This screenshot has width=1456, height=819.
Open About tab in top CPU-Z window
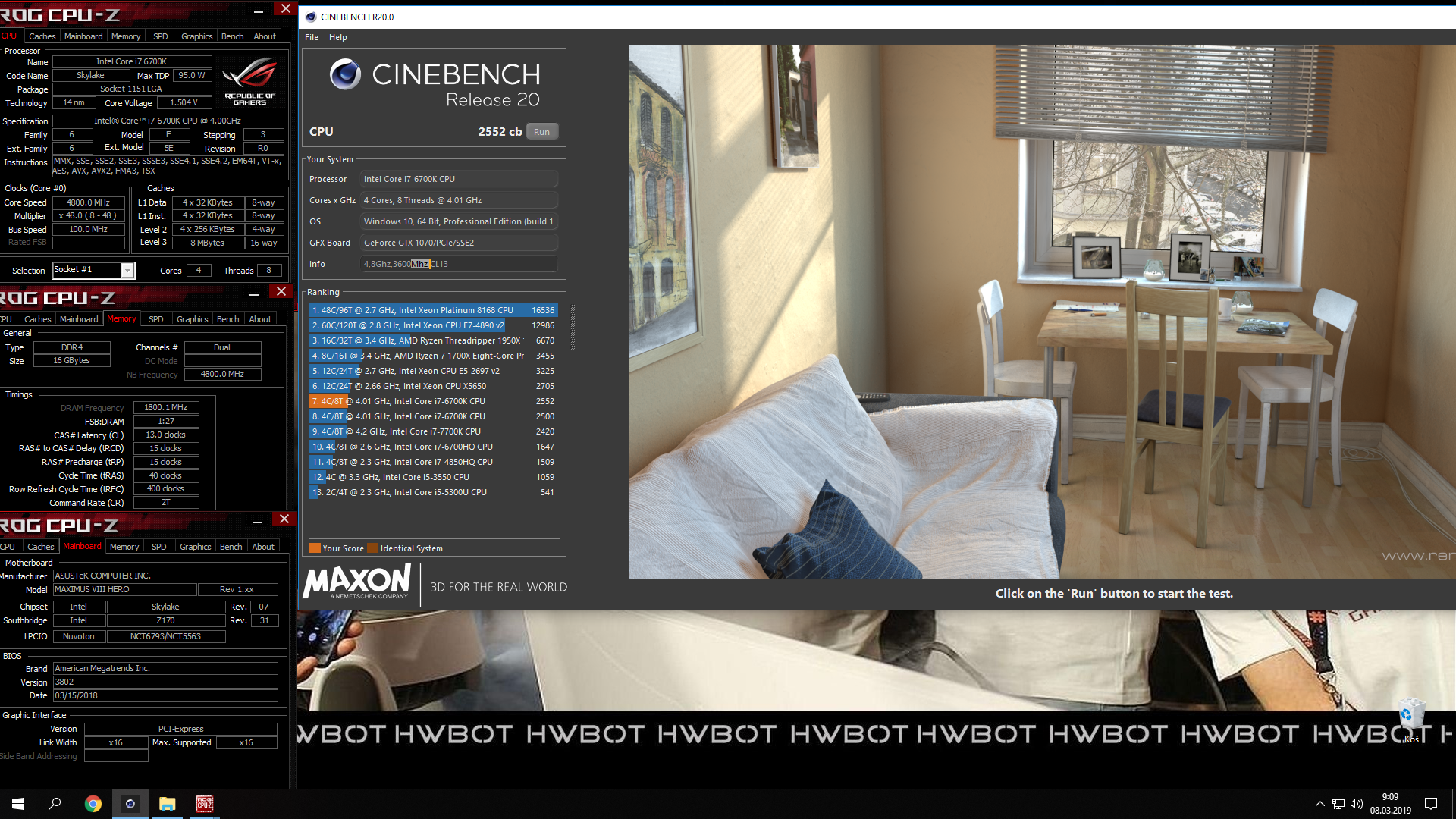click(265, 36)
